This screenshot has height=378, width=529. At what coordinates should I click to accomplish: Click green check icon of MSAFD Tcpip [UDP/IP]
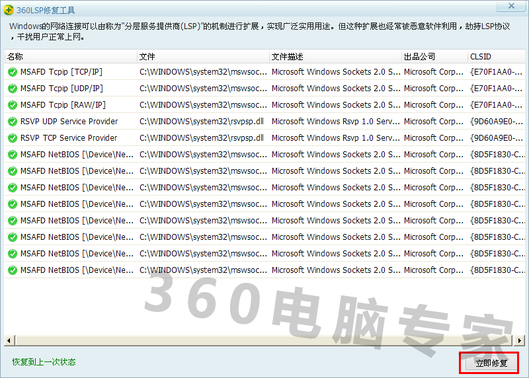tap(12, 88)
